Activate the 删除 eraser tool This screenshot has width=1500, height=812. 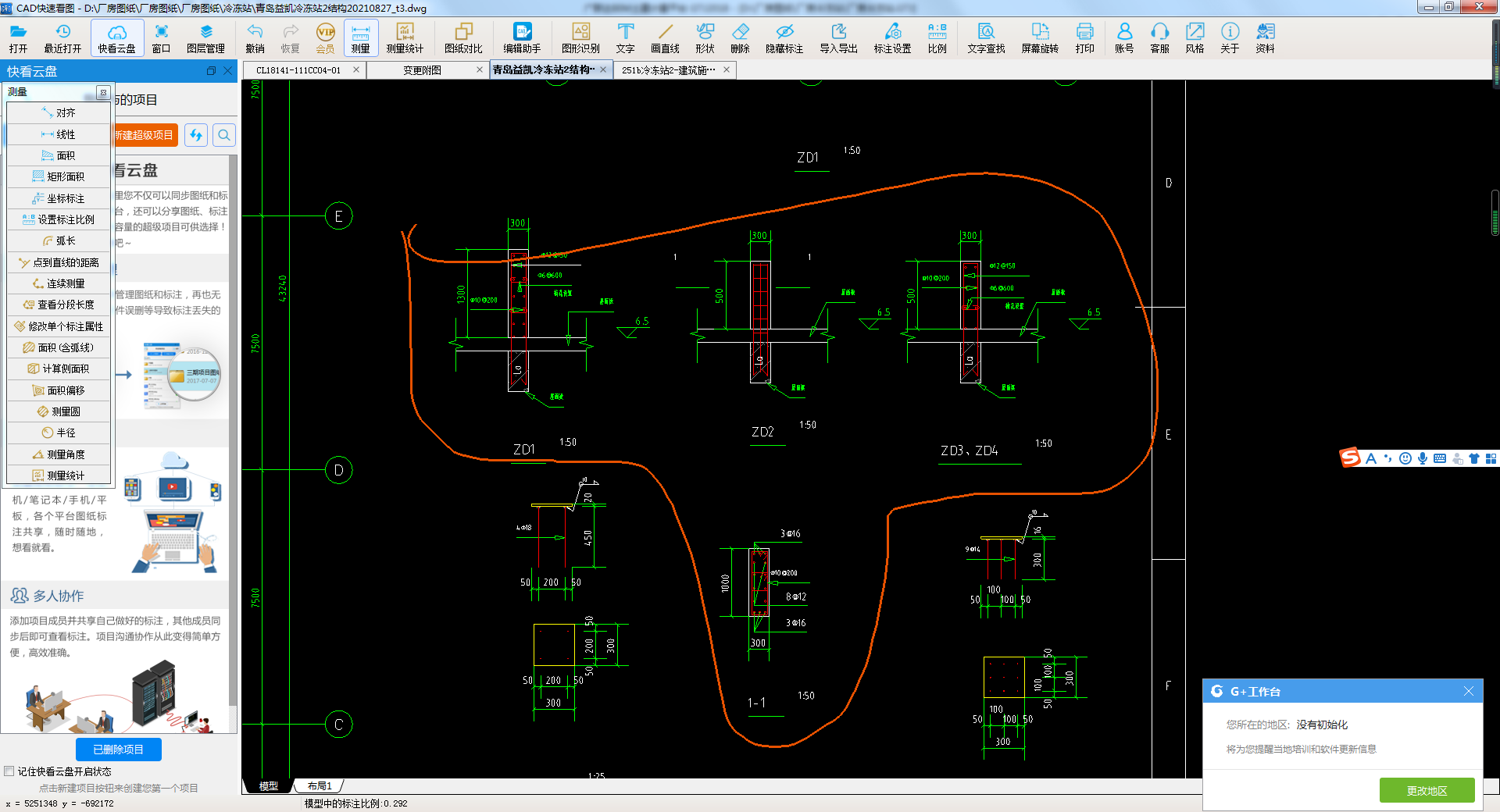pyautogui.click(x=740, y=37)
